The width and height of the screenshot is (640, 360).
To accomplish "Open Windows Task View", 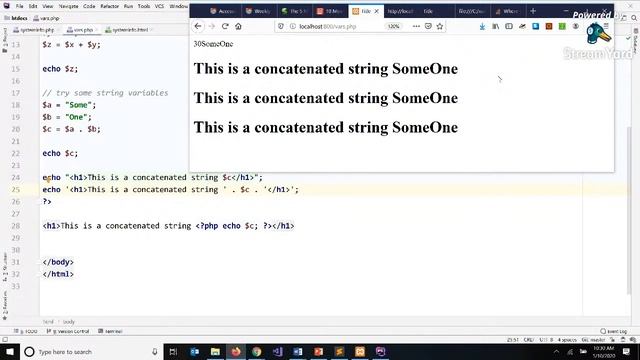I will pyautogui.click(x=173, y=351).
